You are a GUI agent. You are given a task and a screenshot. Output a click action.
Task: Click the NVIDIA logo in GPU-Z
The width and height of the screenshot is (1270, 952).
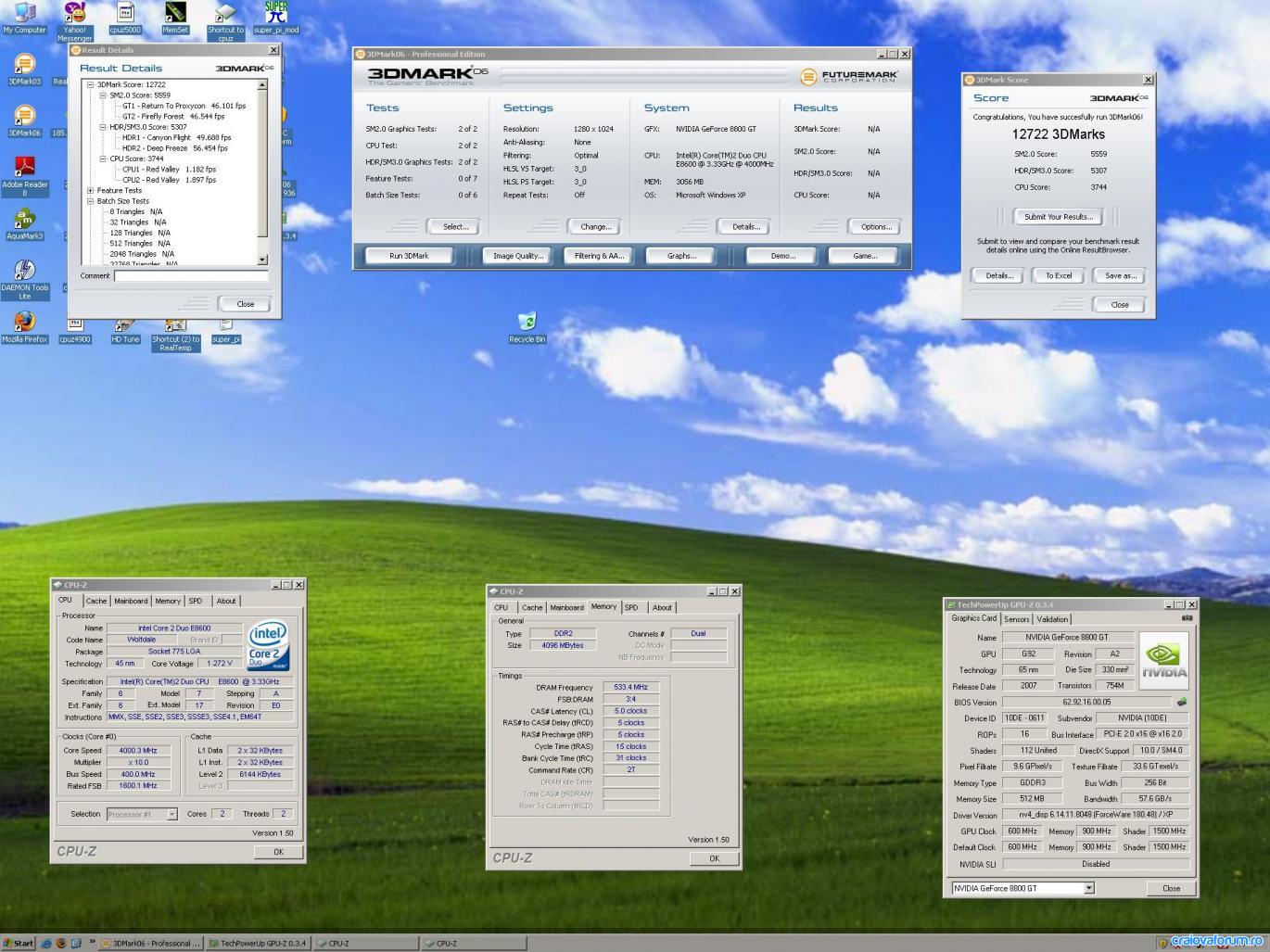click(x=1163, y=661)
